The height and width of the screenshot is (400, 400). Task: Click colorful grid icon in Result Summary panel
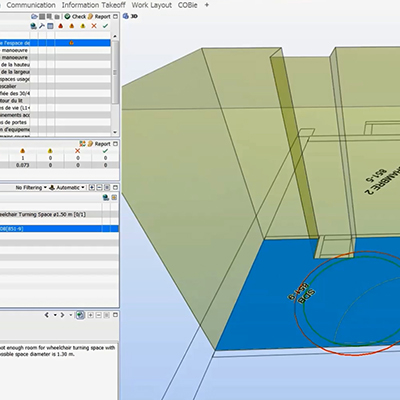coord(82,144)
